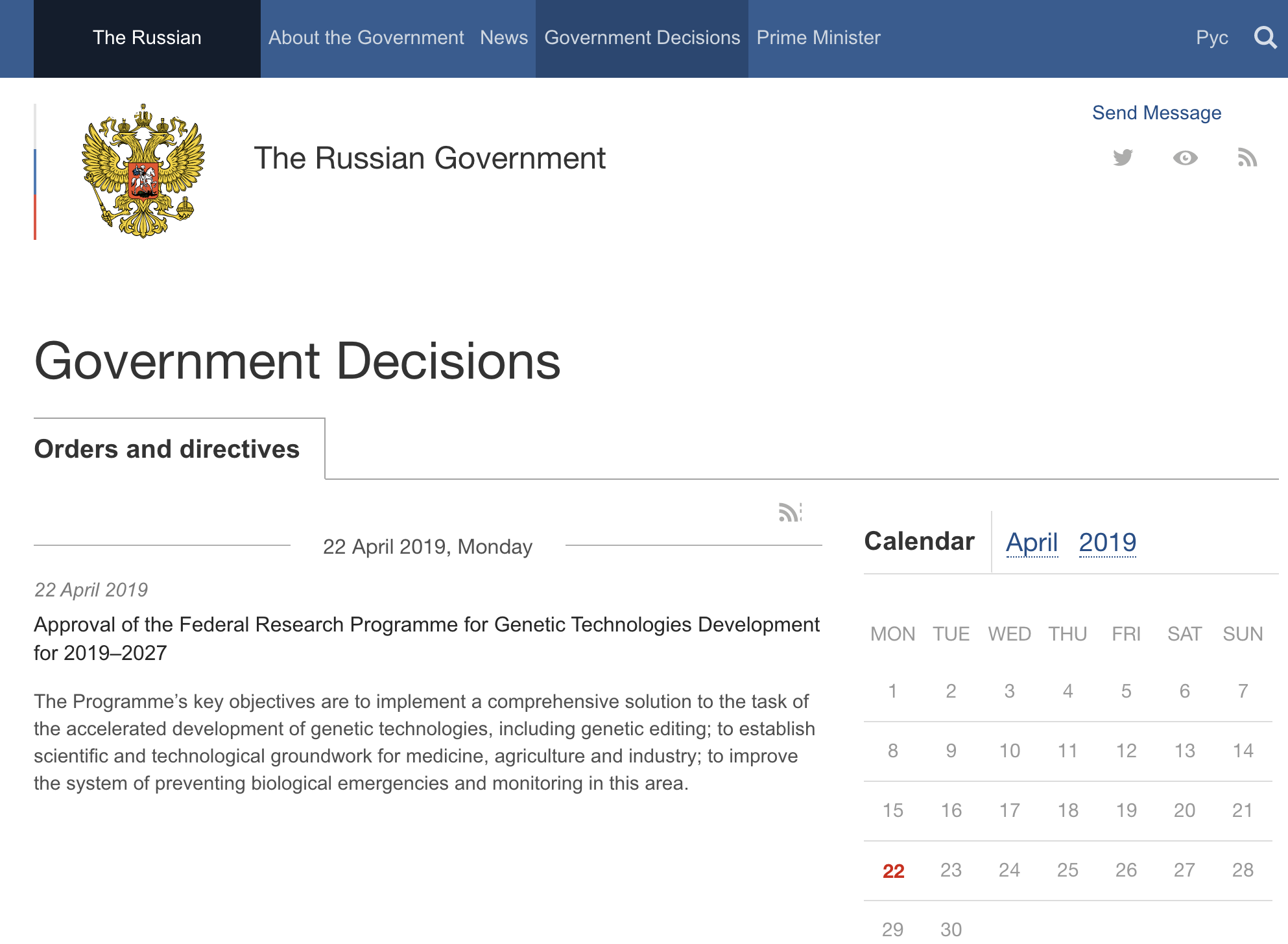Click RSS icon above the orders list

(790, 512)
